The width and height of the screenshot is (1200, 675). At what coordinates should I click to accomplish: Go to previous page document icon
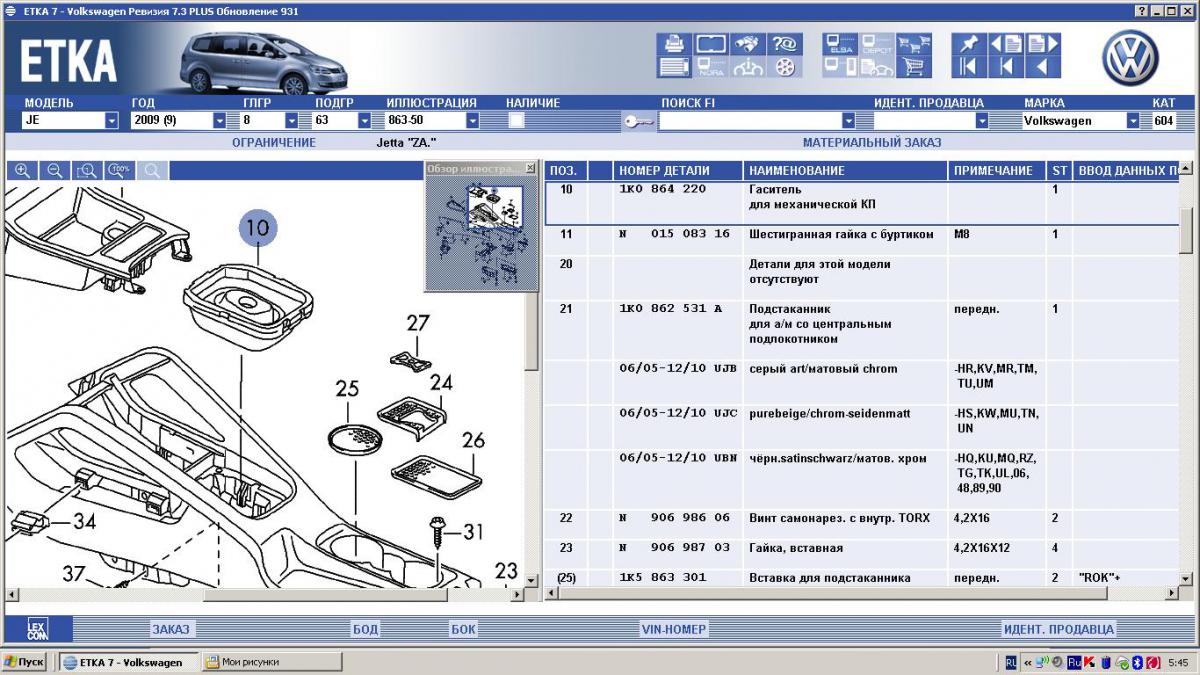pyautogui.click(x=1006, y=44)
